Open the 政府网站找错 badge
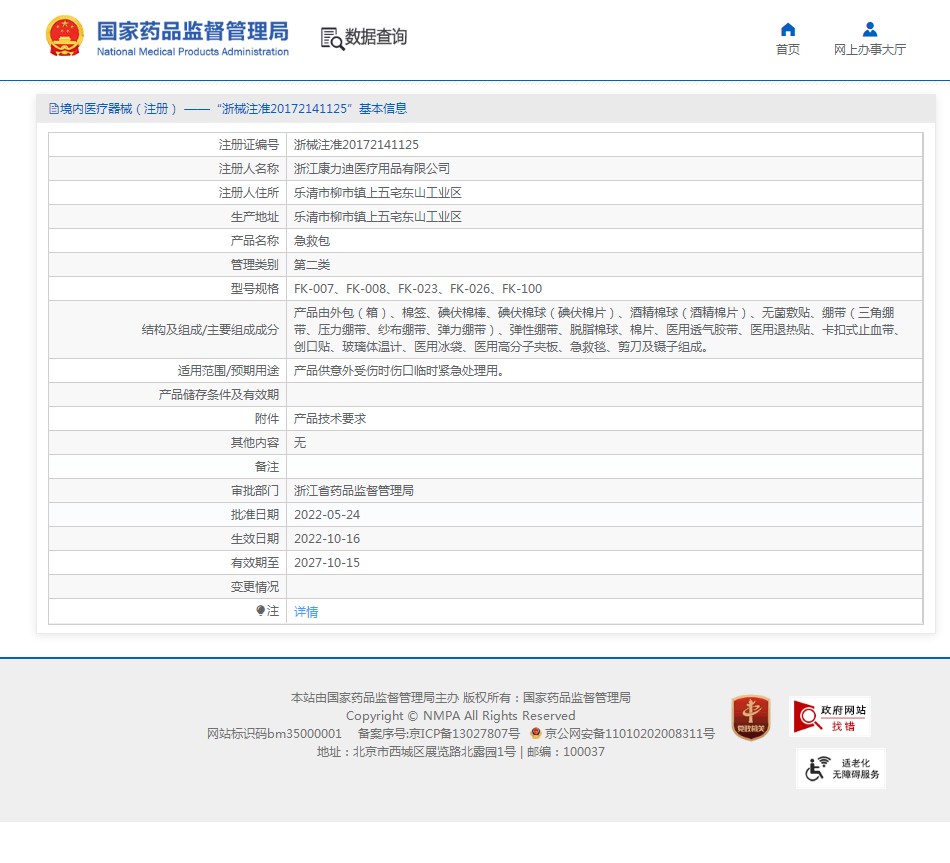 (x=830, y=717)
